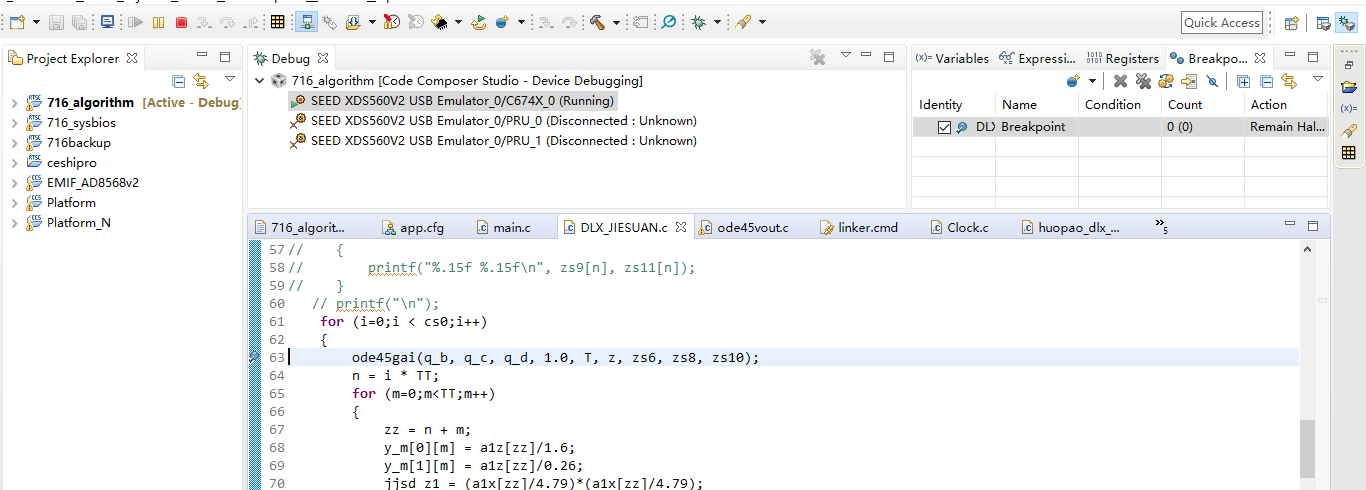
Task: Toggle breakpoint marker on line 63
Action: (255, 357)
